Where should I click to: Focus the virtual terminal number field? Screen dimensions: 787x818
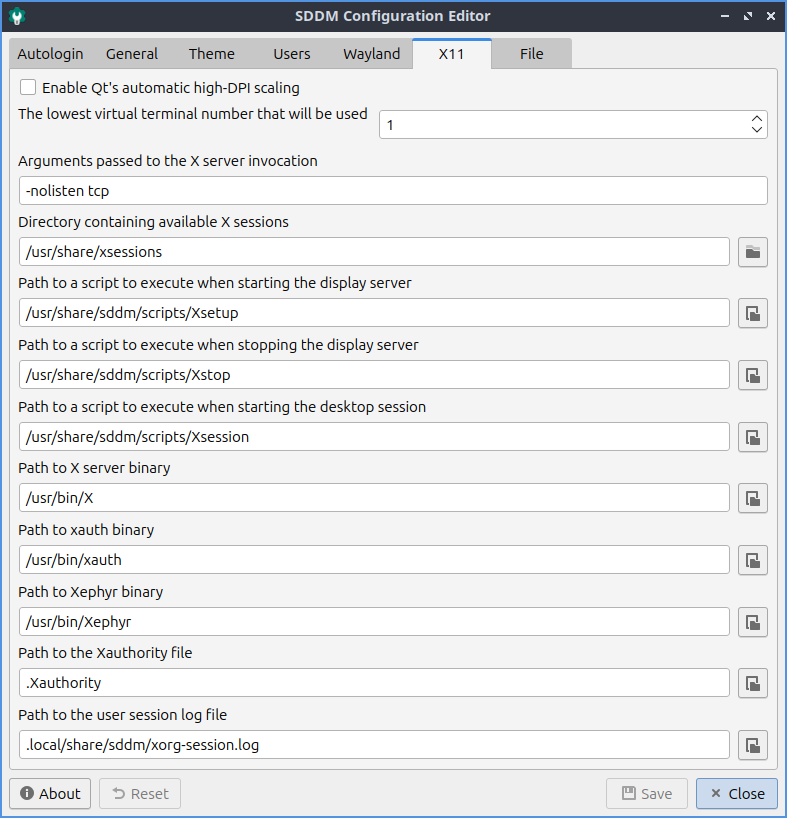coord(560,125)
